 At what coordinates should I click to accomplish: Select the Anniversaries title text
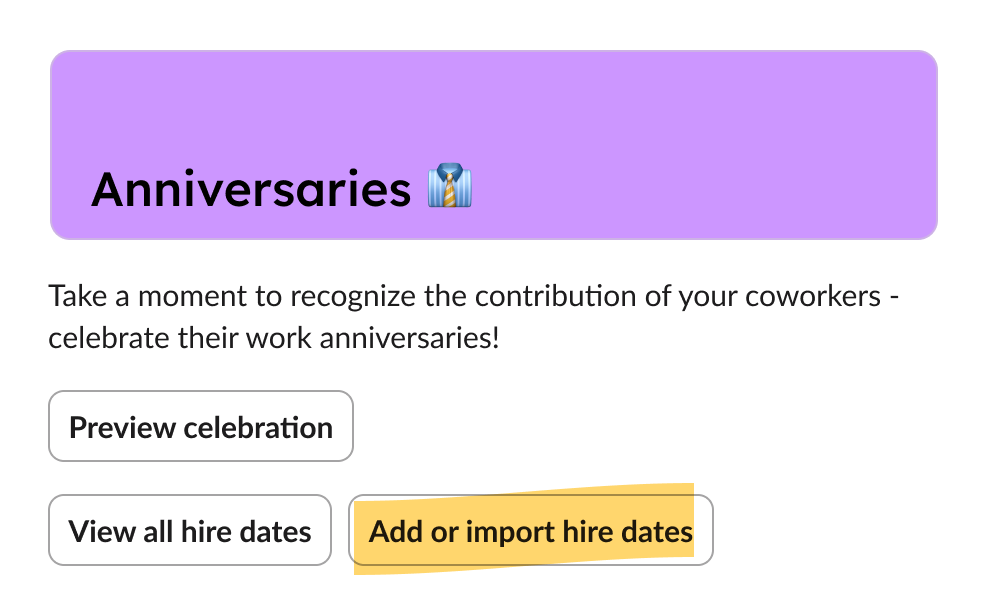[x=250, y=188]
